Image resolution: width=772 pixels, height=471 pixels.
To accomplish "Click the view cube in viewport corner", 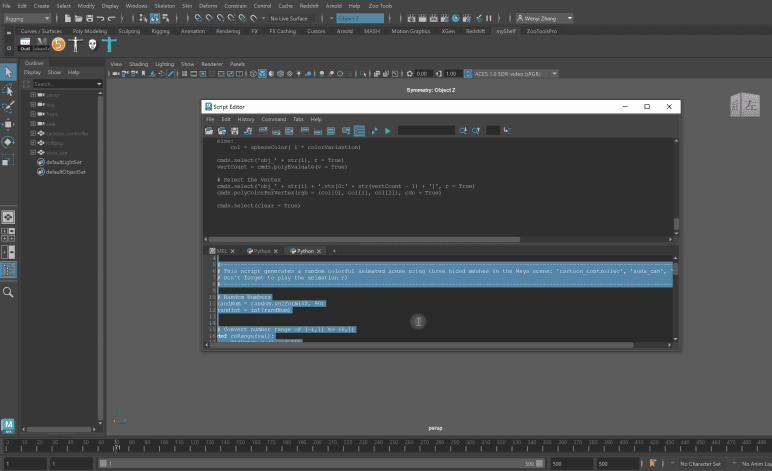I will click(x=744, y=105).
